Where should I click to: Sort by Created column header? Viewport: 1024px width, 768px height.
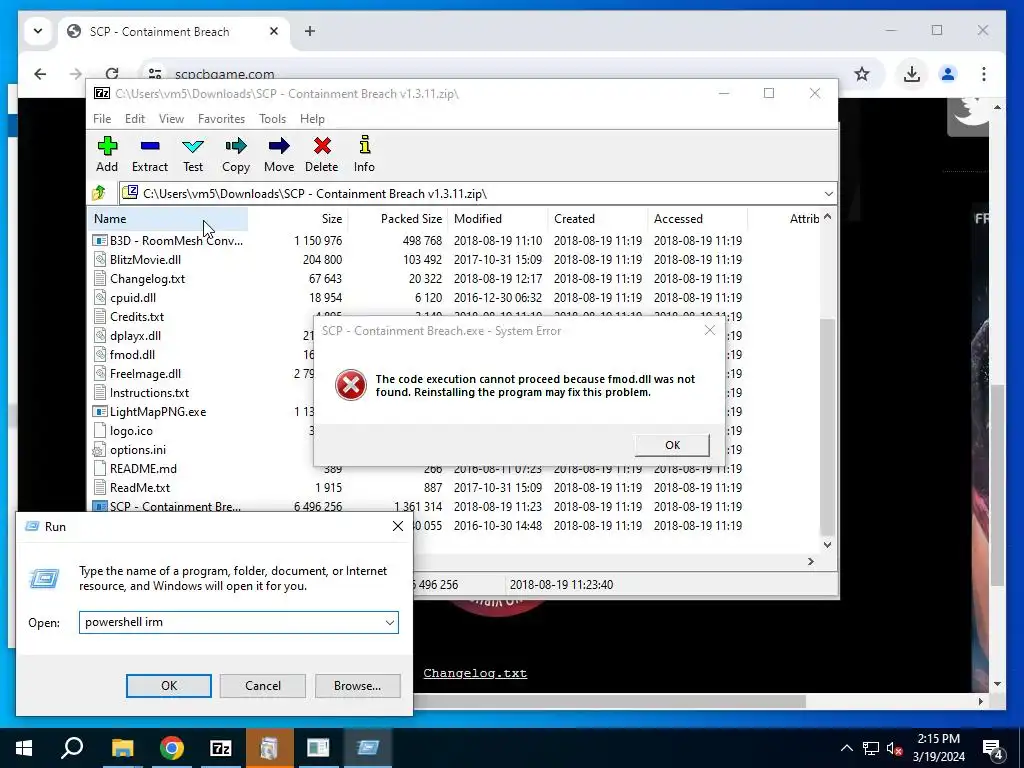(x=598, y=219)
